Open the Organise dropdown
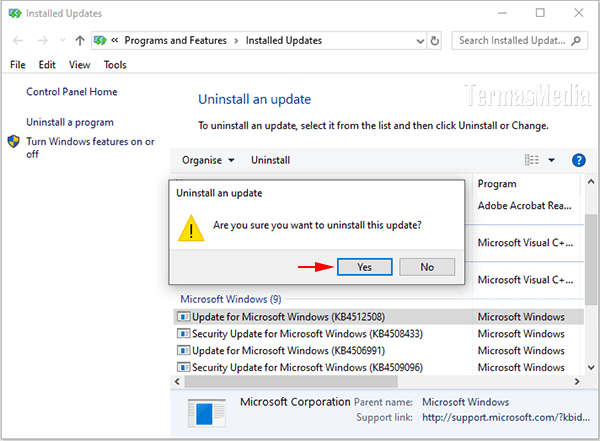 (208, 160)
